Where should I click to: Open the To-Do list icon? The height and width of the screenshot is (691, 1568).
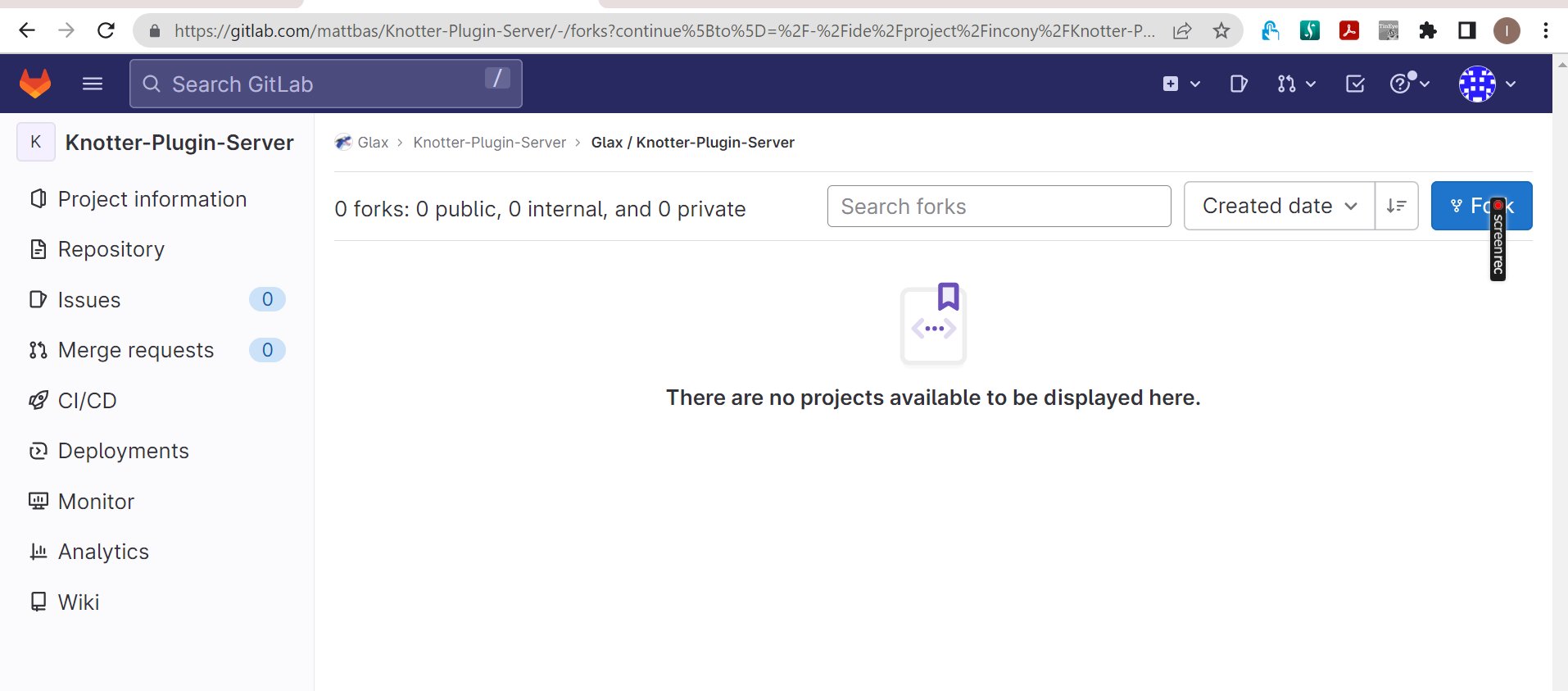click(x=1355, y=84)
